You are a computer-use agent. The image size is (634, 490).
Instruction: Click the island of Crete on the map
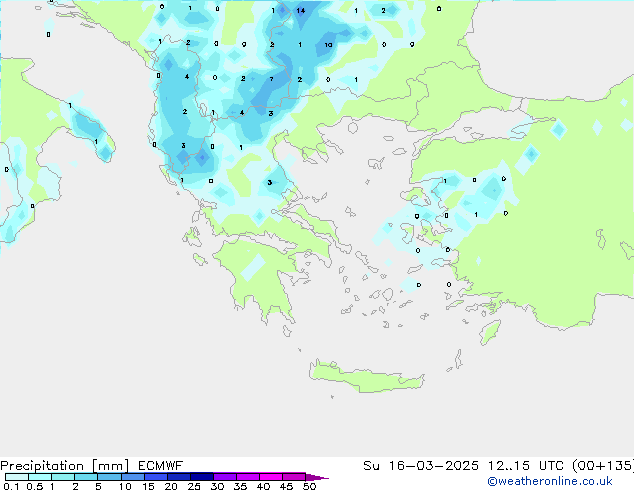[x=366, y=376]
